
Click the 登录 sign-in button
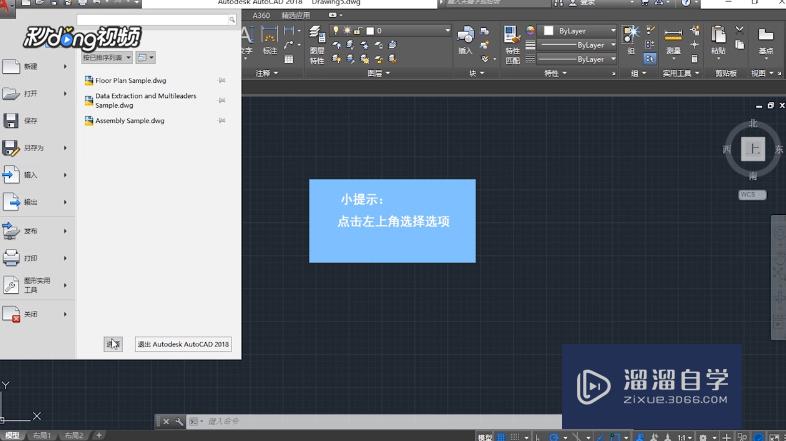pyautogui.click(x=582, y=3)
